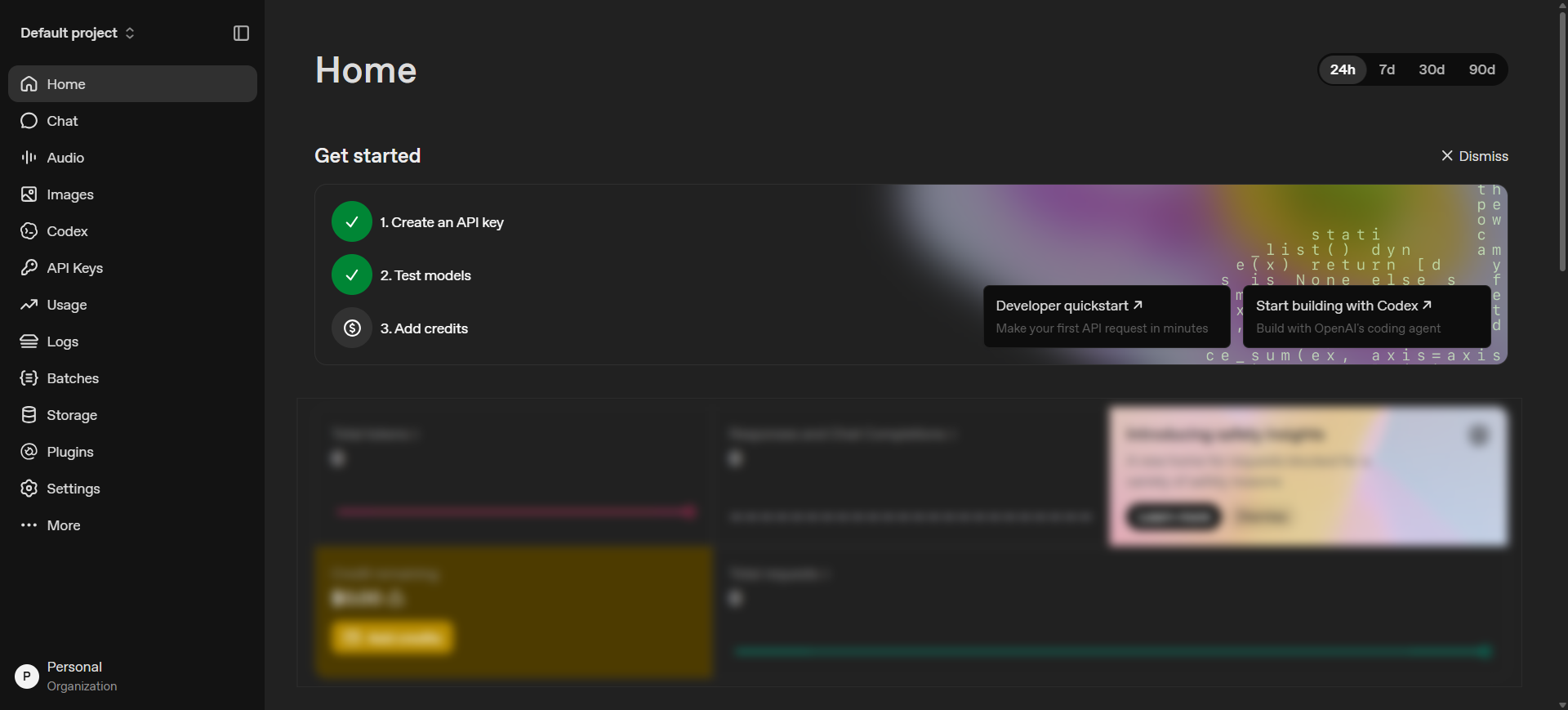
Task: Open the API Keys key icon
Action: [x=29, y=268]
